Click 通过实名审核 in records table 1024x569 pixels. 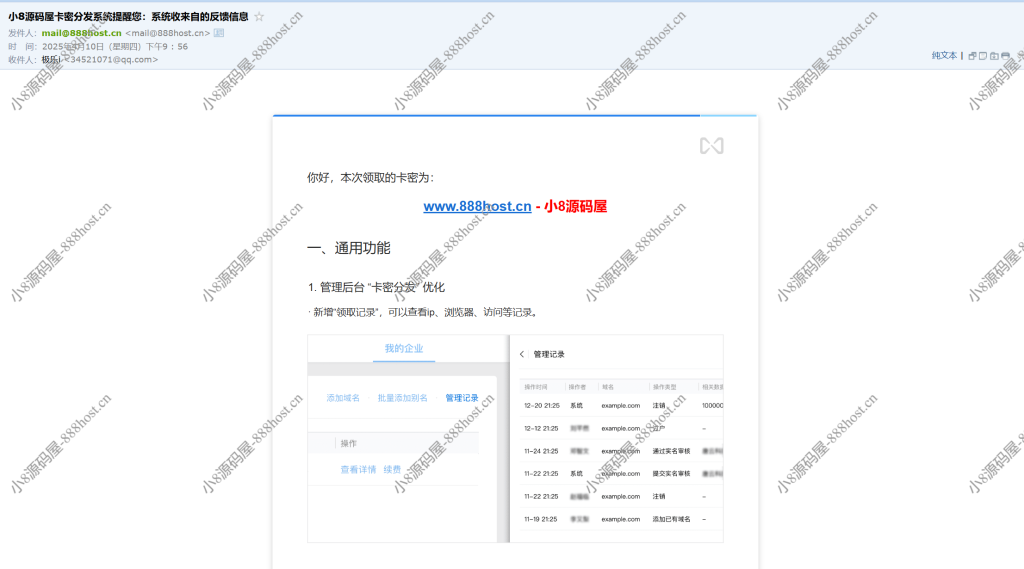671,451
